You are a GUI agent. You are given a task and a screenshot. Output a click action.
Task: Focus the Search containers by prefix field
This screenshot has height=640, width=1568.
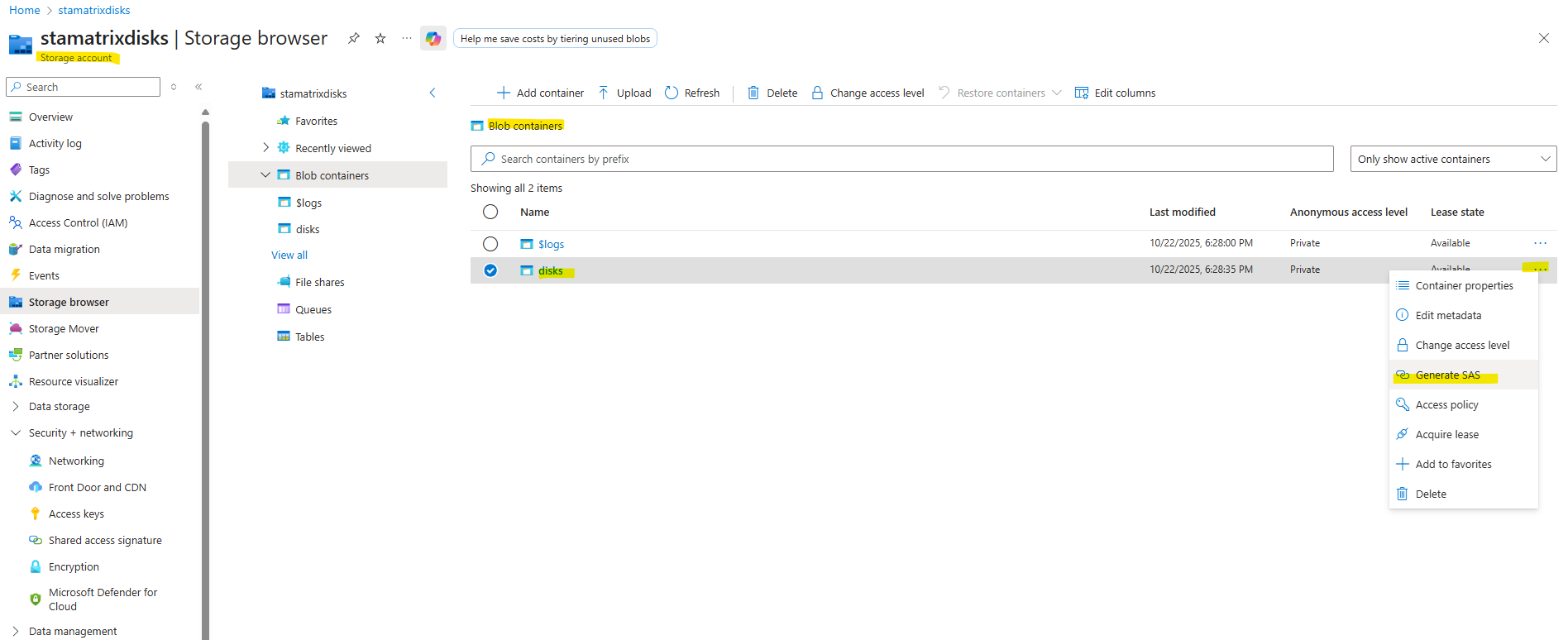[901, 159]
